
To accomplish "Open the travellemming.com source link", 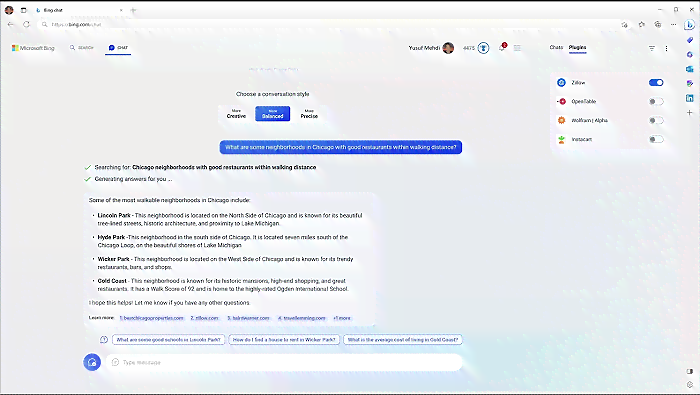I will tap(302, 318).
